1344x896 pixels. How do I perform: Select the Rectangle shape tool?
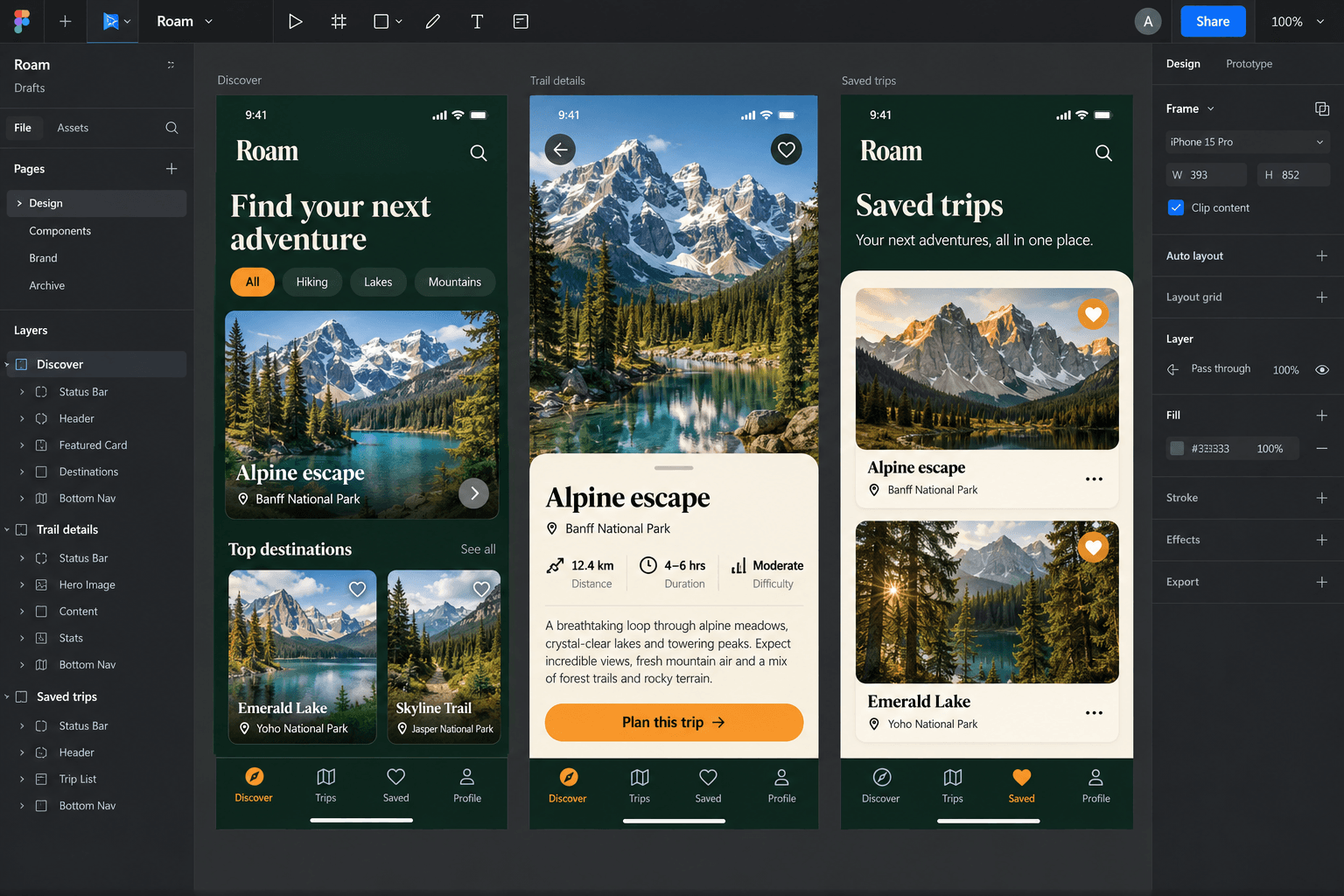[381, 21]
